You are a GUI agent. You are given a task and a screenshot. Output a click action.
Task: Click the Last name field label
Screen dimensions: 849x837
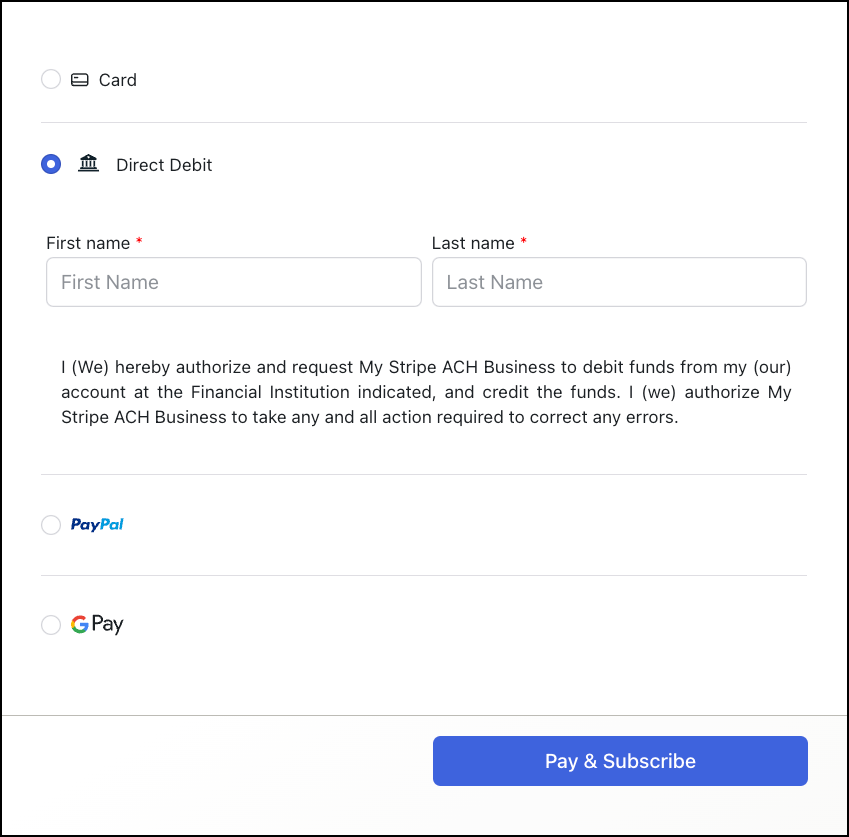473,243
